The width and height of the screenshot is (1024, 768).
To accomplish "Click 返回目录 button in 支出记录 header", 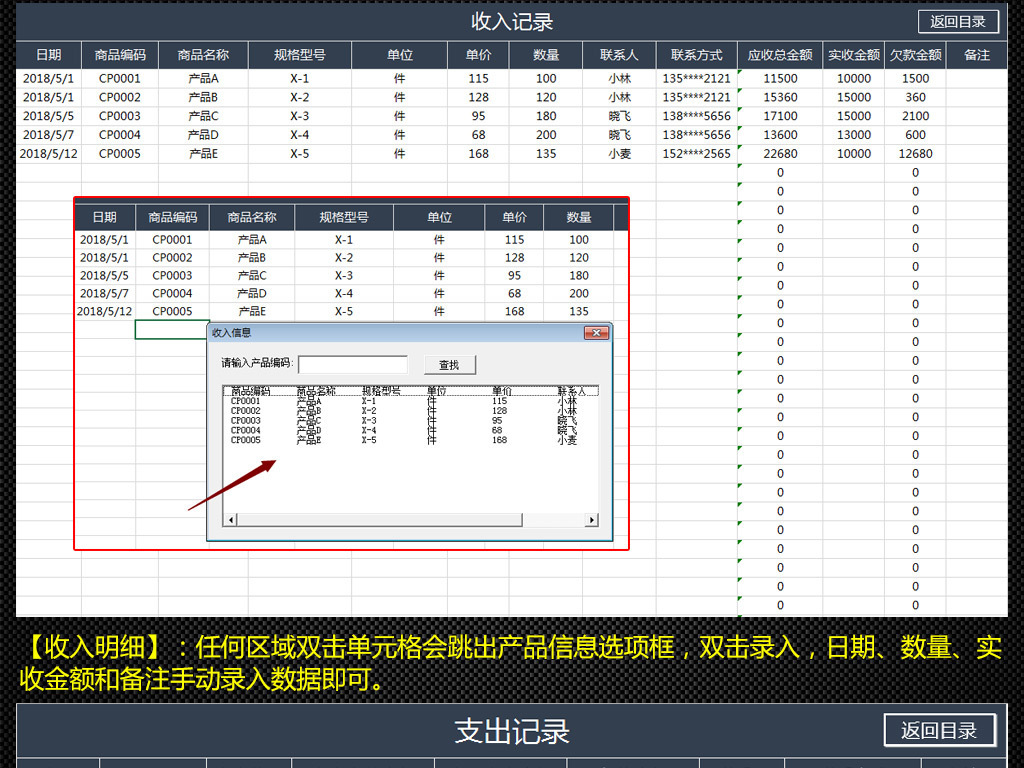I will 939,730.
